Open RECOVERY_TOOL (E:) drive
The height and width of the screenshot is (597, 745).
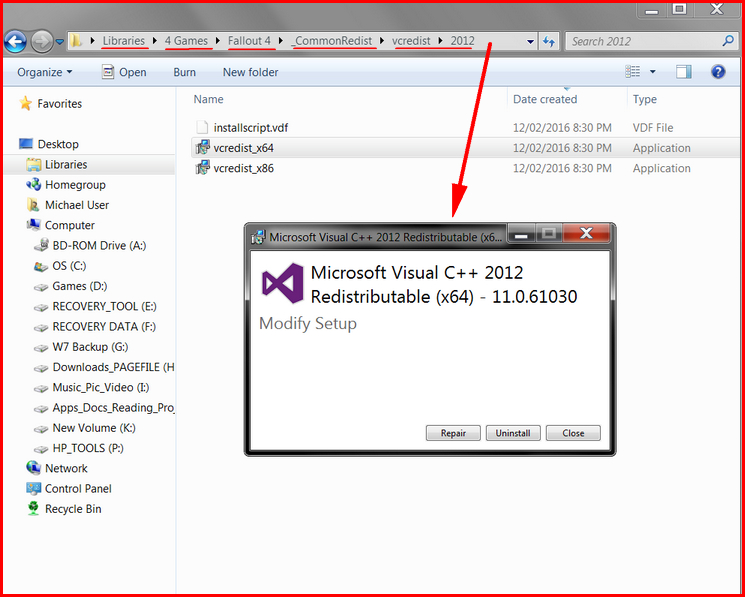click(105, 307)
